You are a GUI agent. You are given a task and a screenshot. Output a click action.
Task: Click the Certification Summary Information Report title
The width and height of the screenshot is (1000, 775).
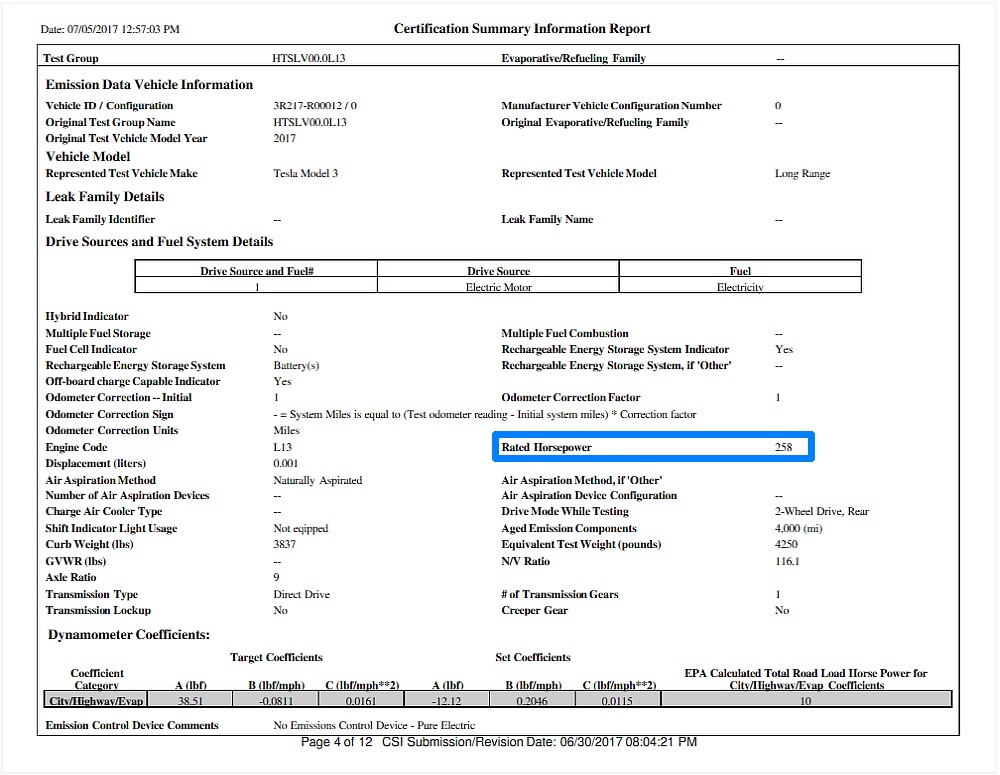(522, 29)
